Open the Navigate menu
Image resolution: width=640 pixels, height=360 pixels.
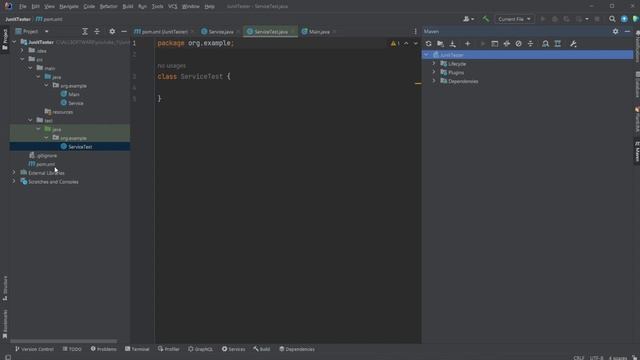coord(69,7)
